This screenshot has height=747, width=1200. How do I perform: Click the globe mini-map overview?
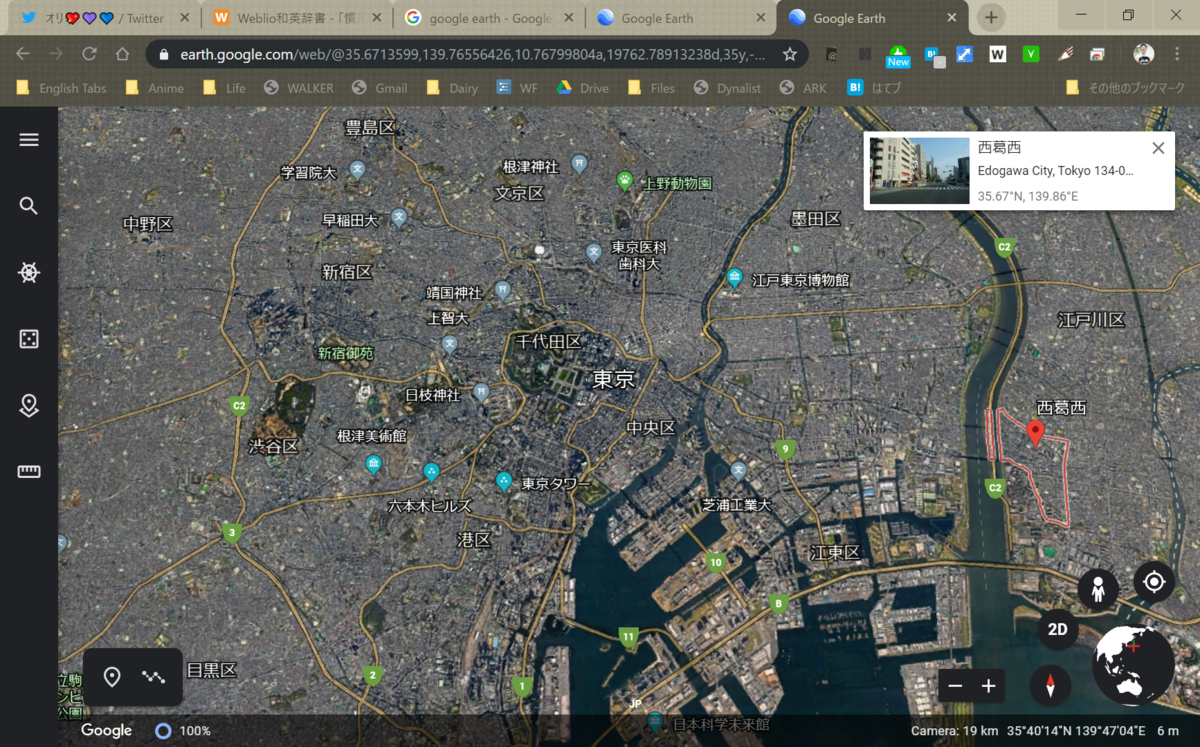(1134, 666)
